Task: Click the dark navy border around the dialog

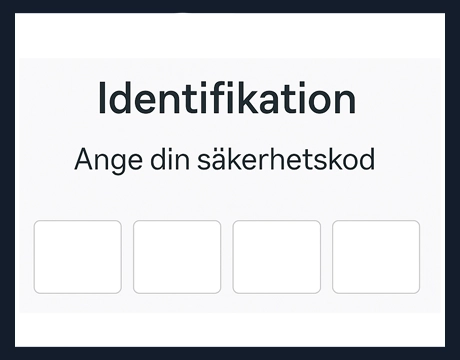Action: point(230,6)
